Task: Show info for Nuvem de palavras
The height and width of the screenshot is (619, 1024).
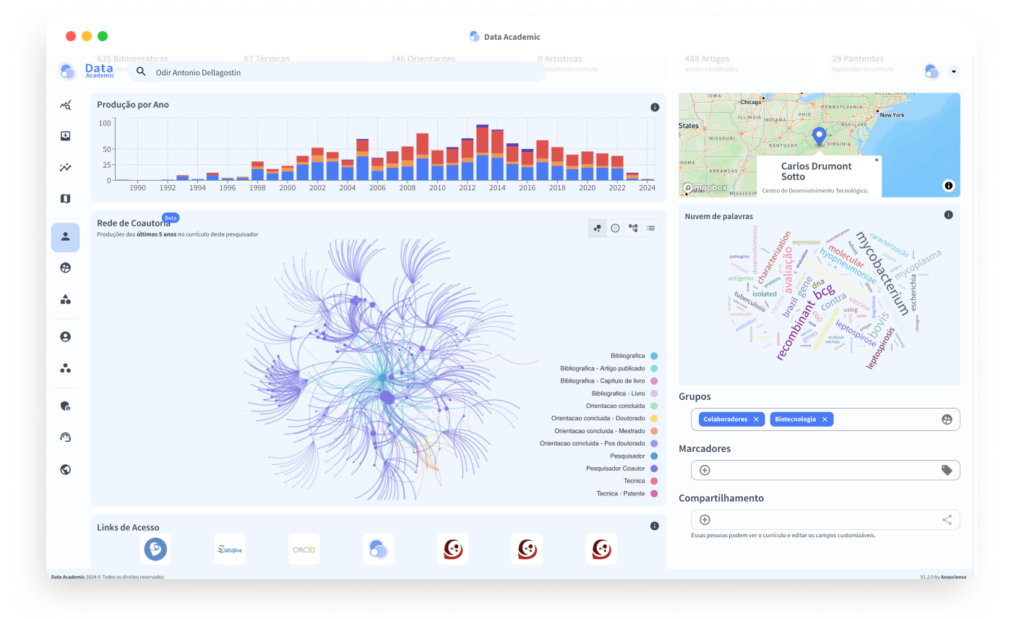Action: coord(948,215)
